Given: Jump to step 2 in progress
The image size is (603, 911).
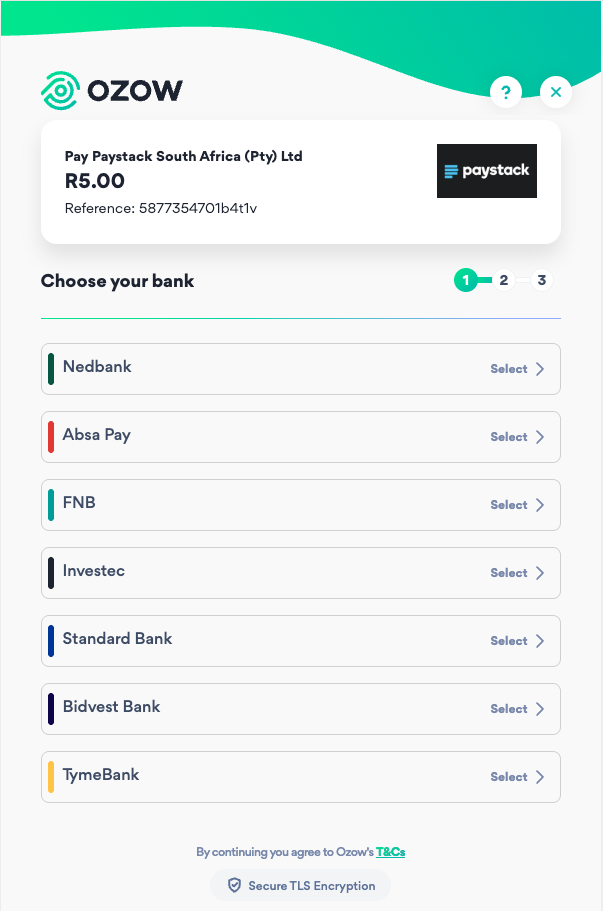Looking at the screenshot, I should [504, 280].
